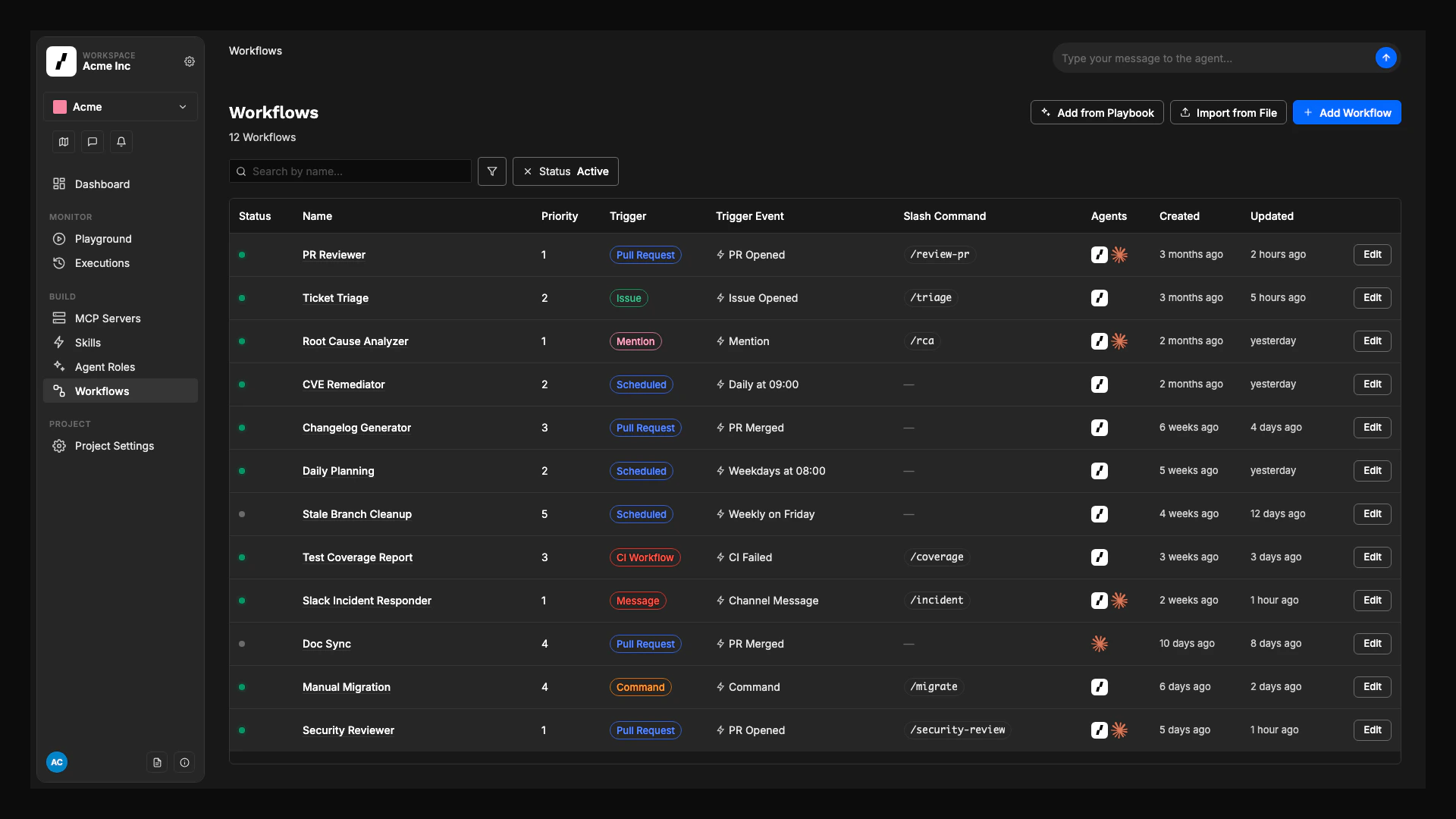Click the Acme Inc workspace logo
Viewport: 1456px width, 819px height.
point(61,61)
